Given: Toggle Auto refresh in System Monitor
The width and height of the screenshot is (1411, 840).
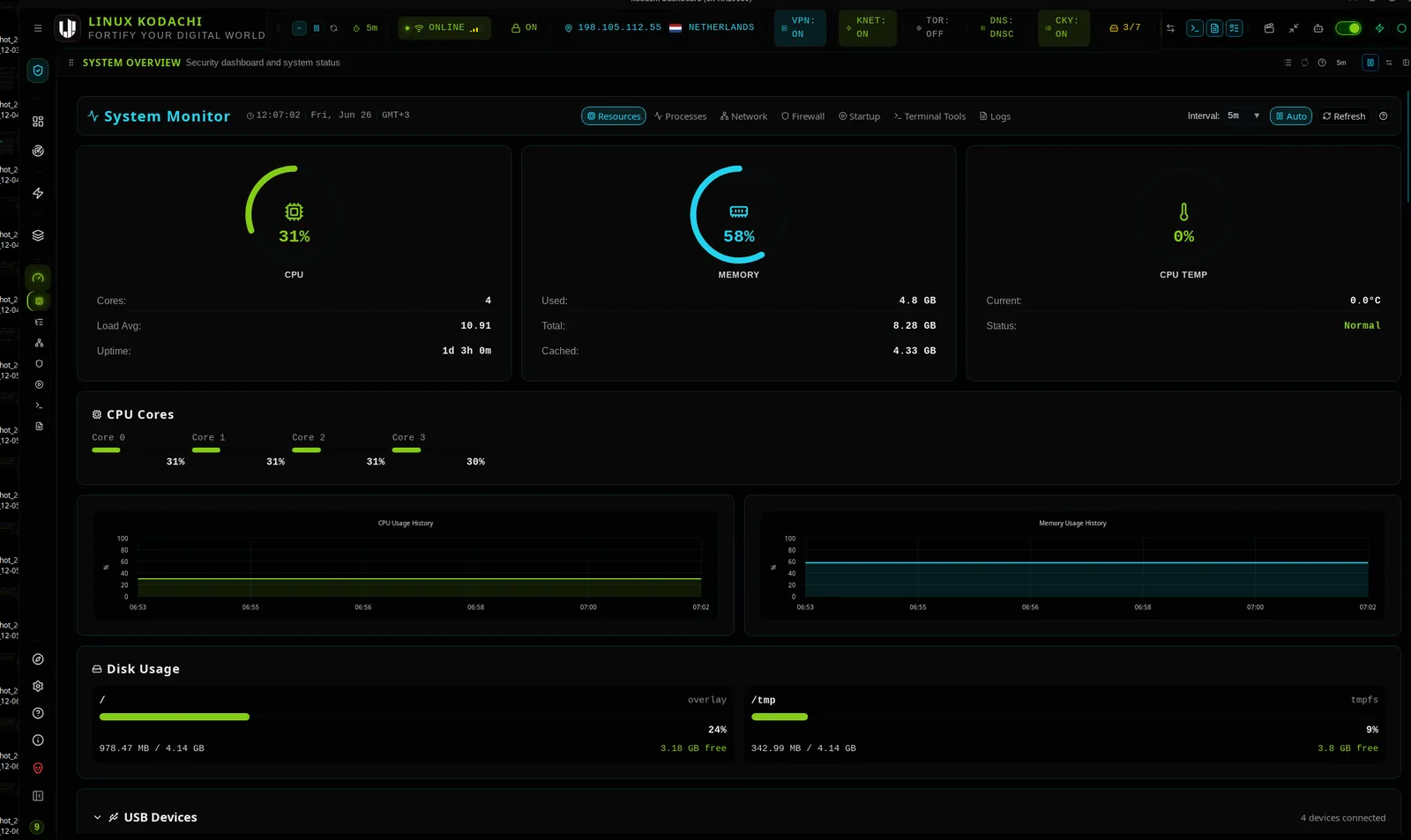Looking at the screenshot, I should tap(1291, 116).
